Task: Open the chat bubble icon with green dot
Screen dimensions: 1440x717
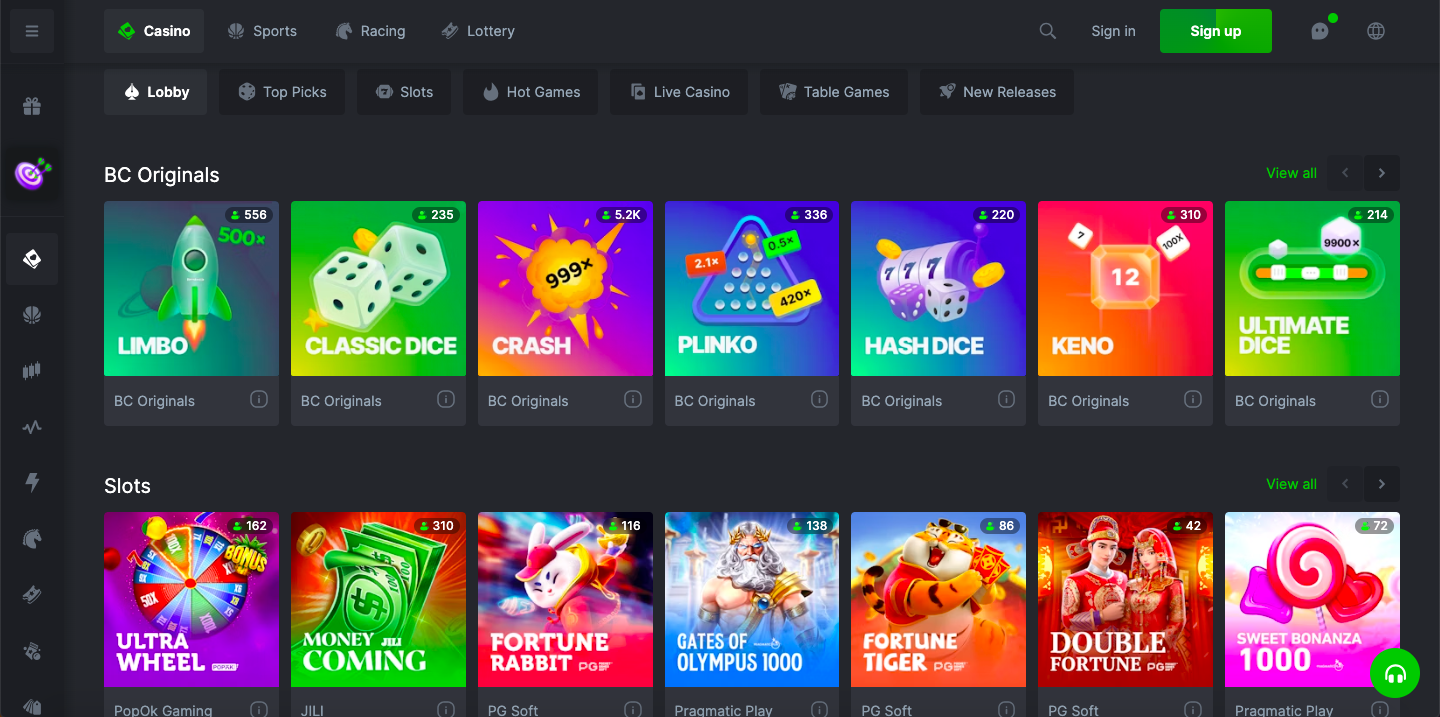Action: 1320,31
